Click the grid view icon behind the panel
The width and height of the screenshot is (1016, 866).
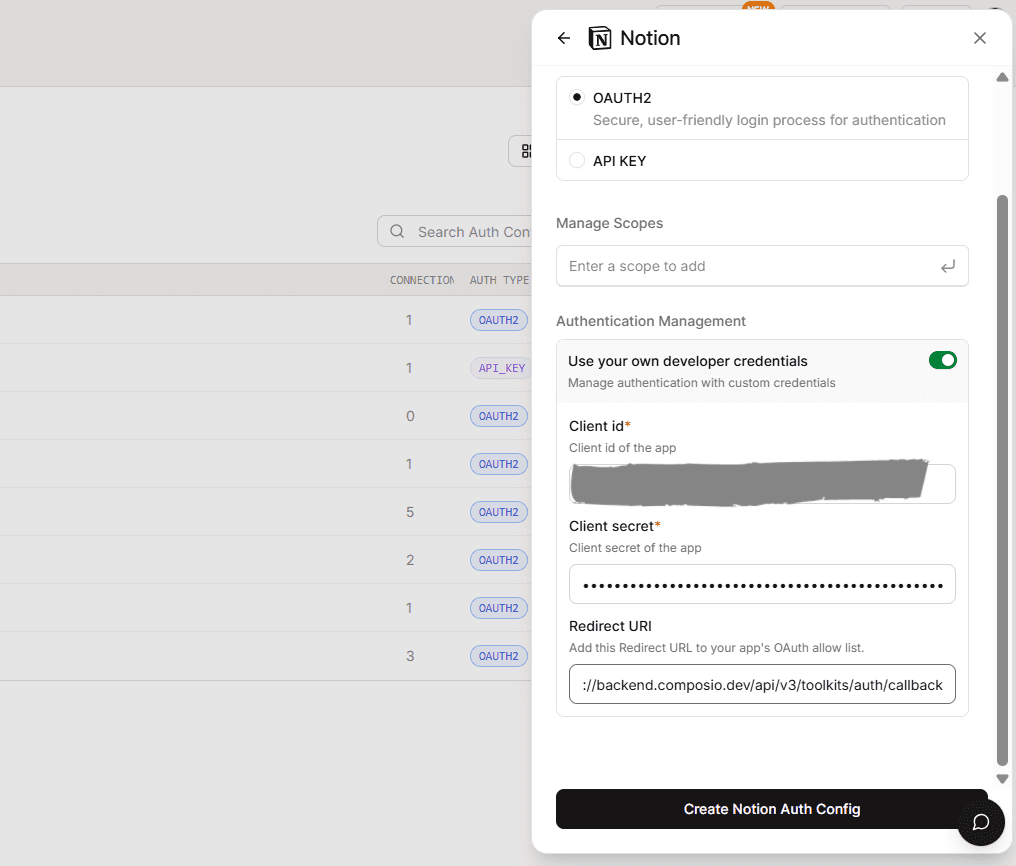point(525,151)
